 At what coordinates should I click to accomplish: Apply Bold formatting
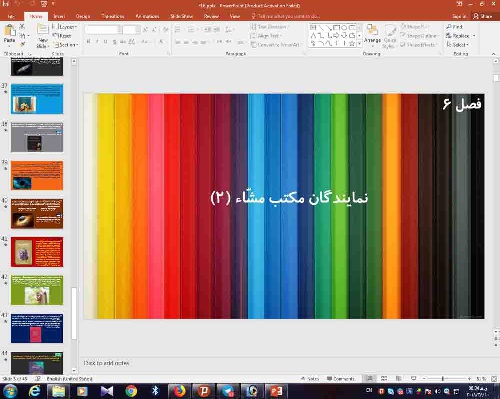pyautogui.click(x=88, y=42)
